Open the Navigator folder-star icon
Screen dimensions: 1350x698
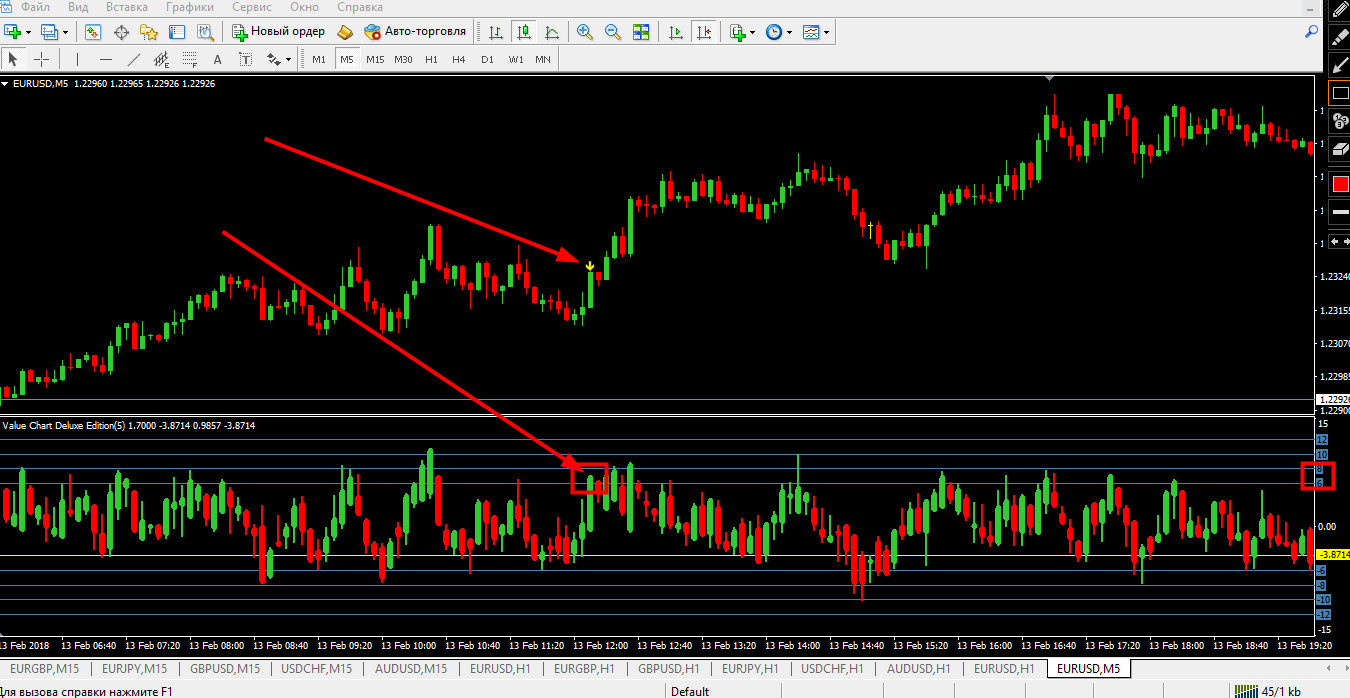(x=150, y=32)
